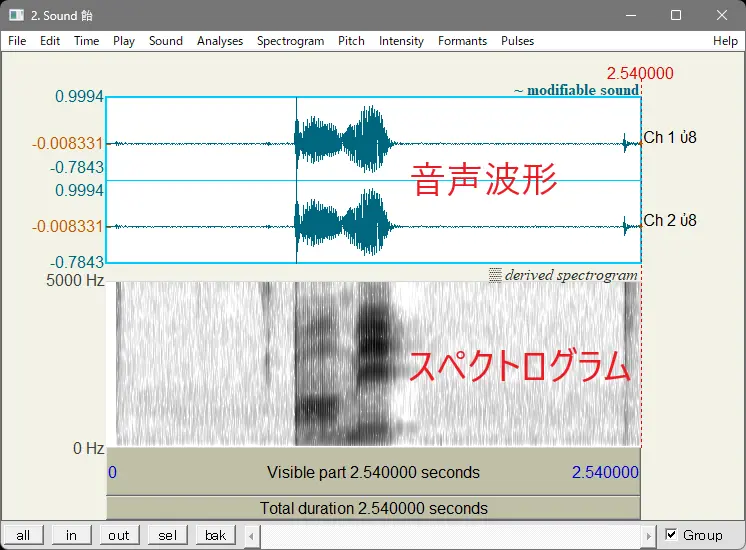Viewport: 746px width, 550px height.
Task: Open the Pitch menu
Action: (x=351, y=41)
